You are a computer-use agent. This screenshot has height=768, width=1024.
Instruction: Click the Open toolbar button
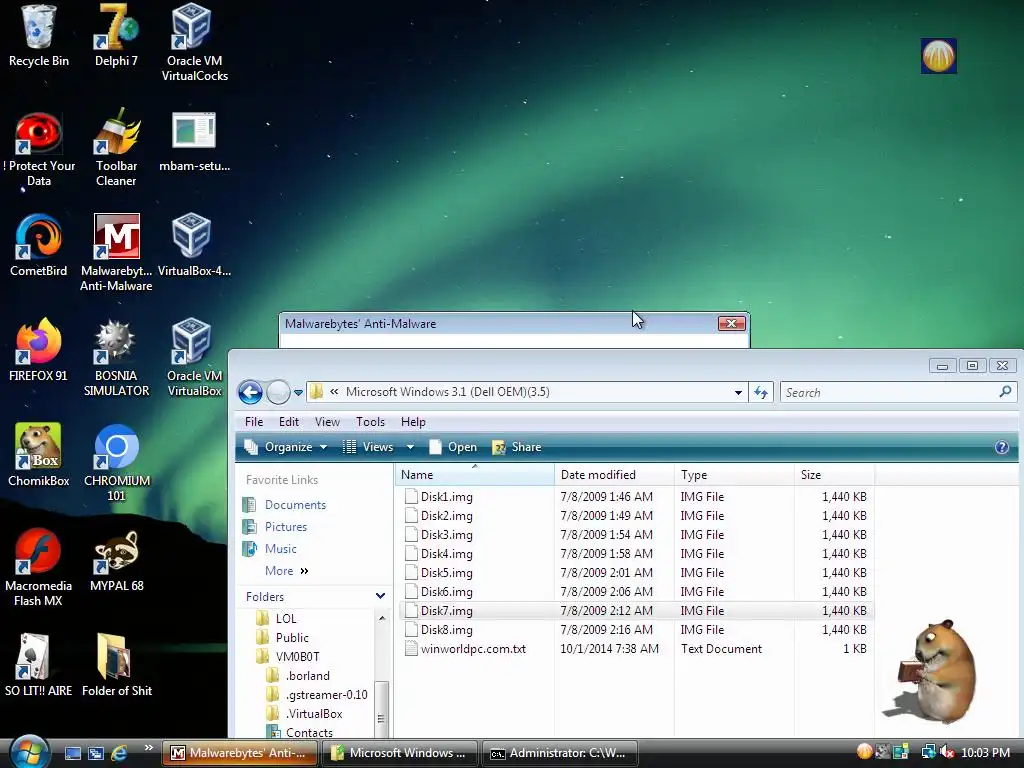click(x=453, y=447)
